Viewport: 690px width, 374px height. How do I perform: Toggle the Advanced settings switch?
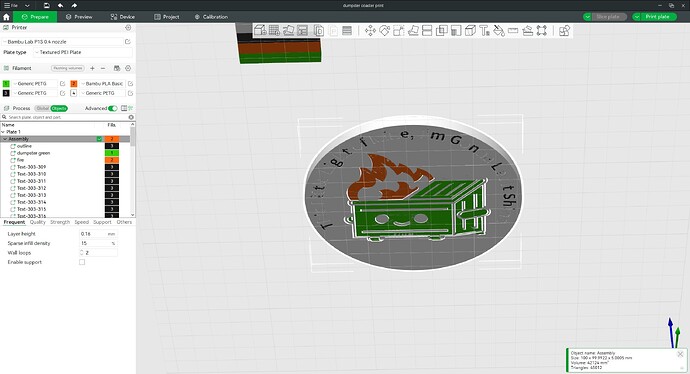click(x=113, y=108)
